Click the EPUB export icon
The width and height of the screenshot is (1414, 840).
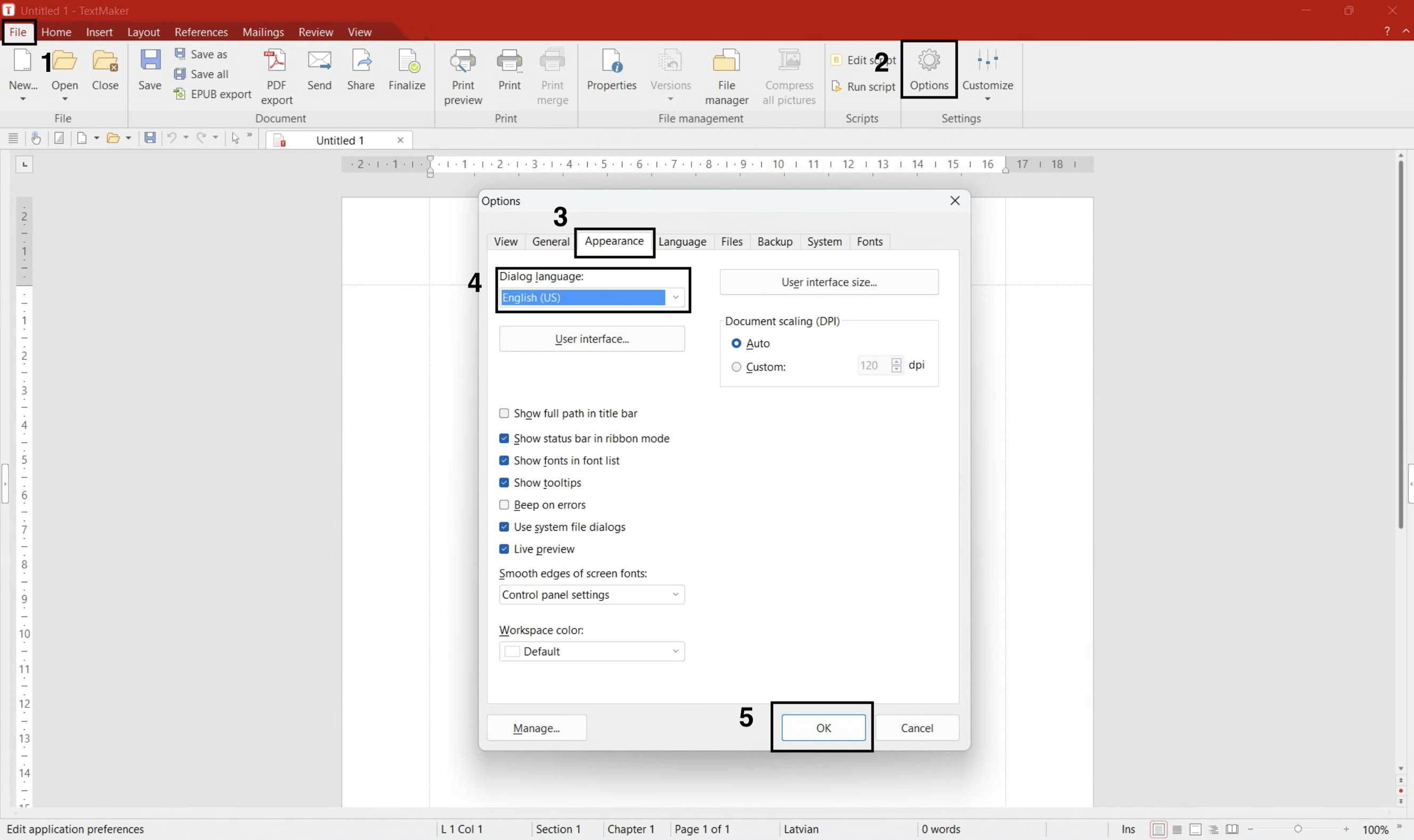179,94
